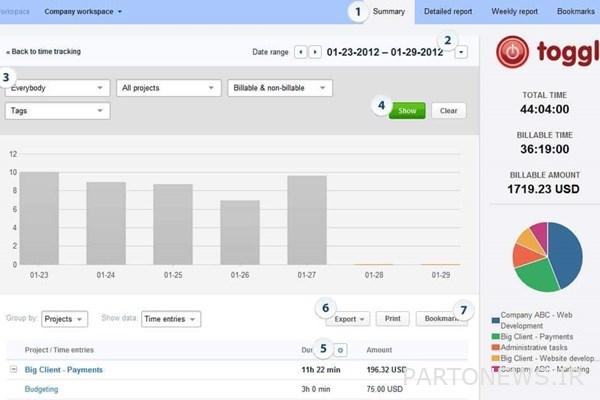The width and height of the screenshot is (600, 400).
Task: Click the Clear filters button
Action: [x=449, y=111]
